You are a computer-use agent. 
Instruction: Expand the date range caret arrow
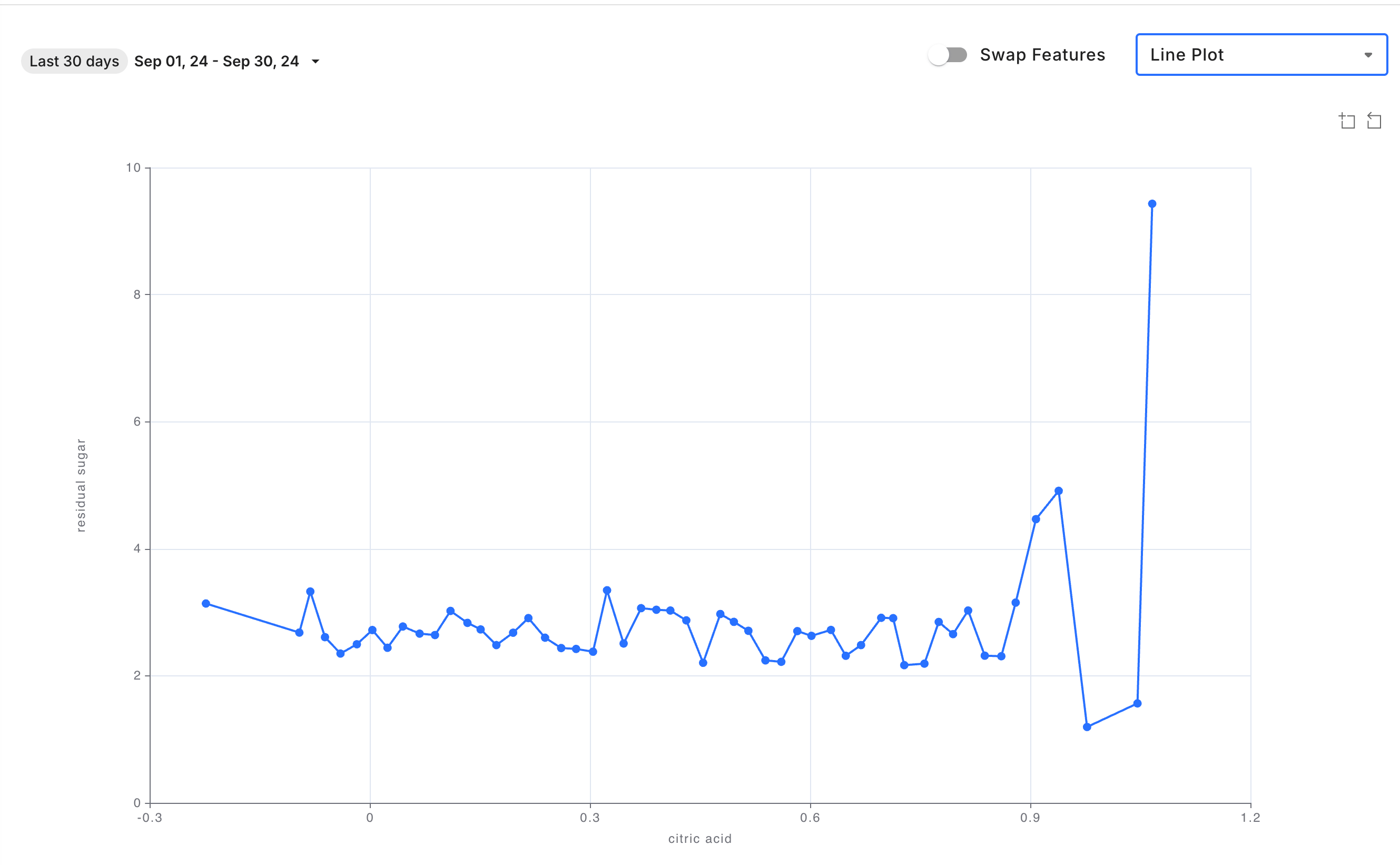click(315, 61)
